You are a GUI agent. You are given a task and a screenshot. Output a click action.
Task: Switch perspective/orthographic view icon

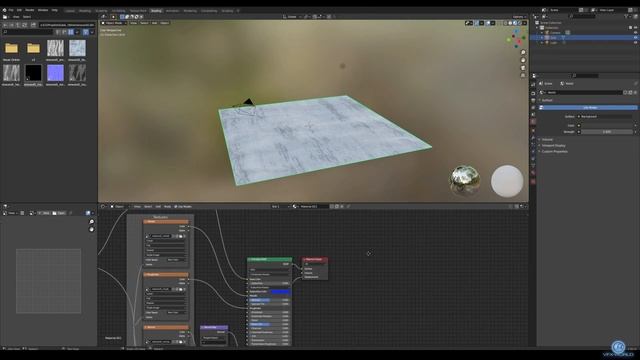pyautogui.click(x=523, y=76)
